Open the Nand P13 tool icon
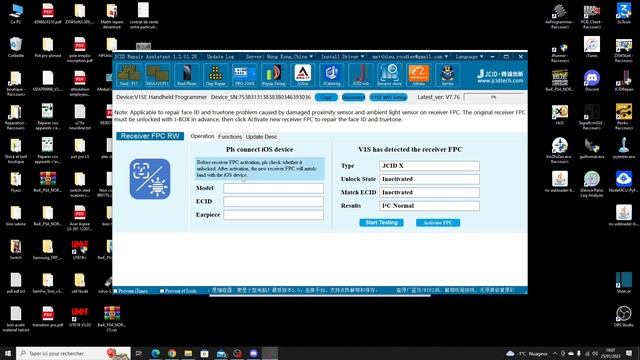Viewport: 640px width, 360px height. point(129,75)
